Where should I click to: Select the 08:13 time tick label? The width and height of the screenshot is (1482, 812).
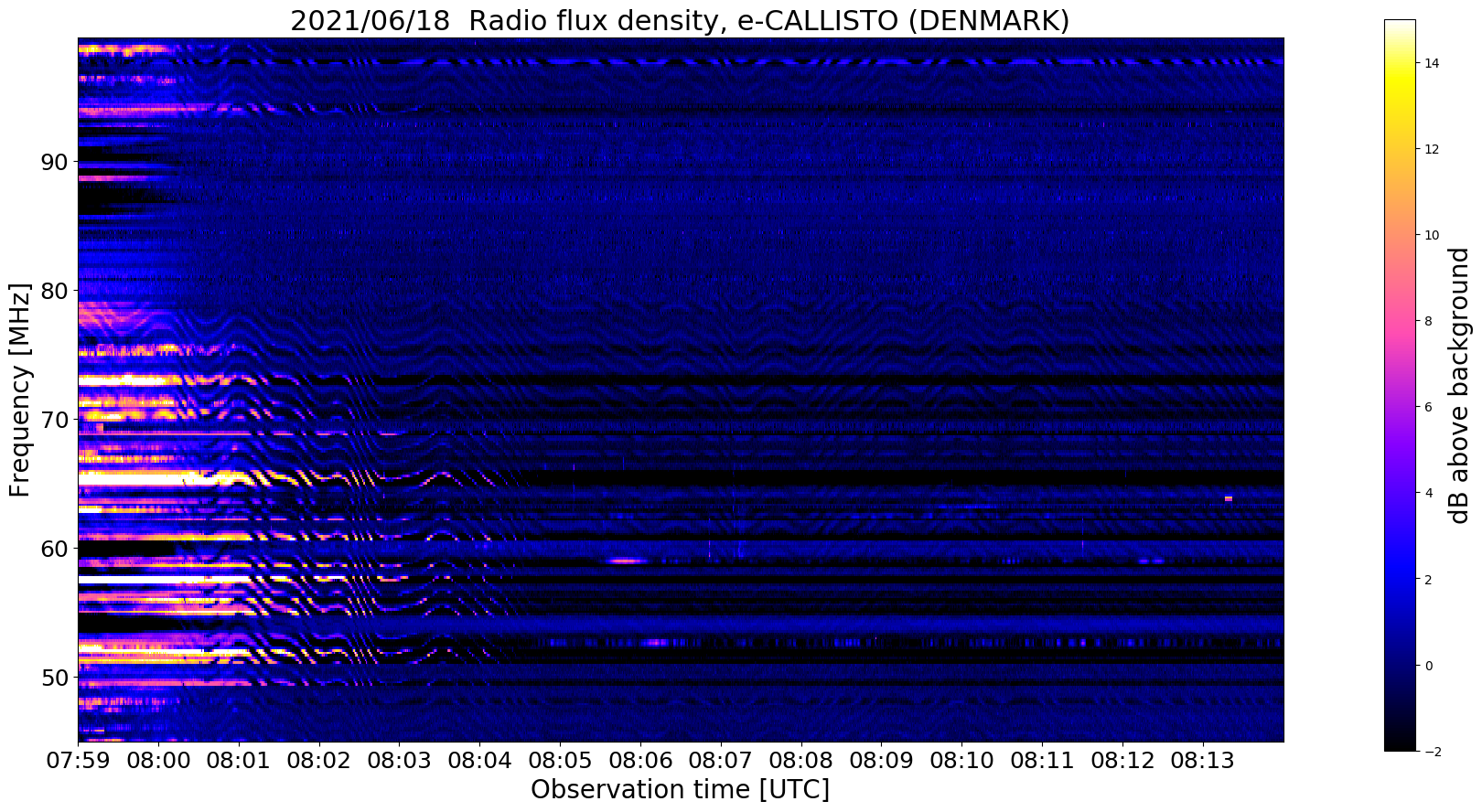(x=1203, y=759)
